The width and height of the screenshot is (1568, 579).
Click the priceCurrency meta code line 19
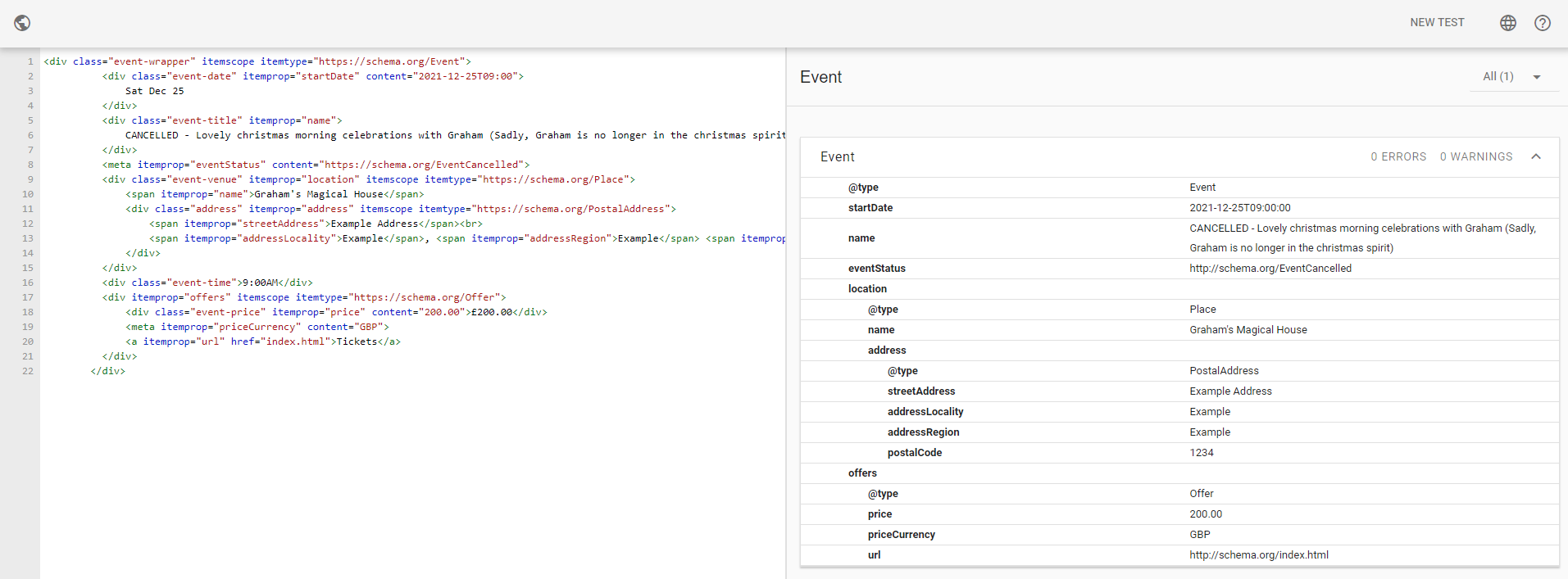click(x=257, y=327)
